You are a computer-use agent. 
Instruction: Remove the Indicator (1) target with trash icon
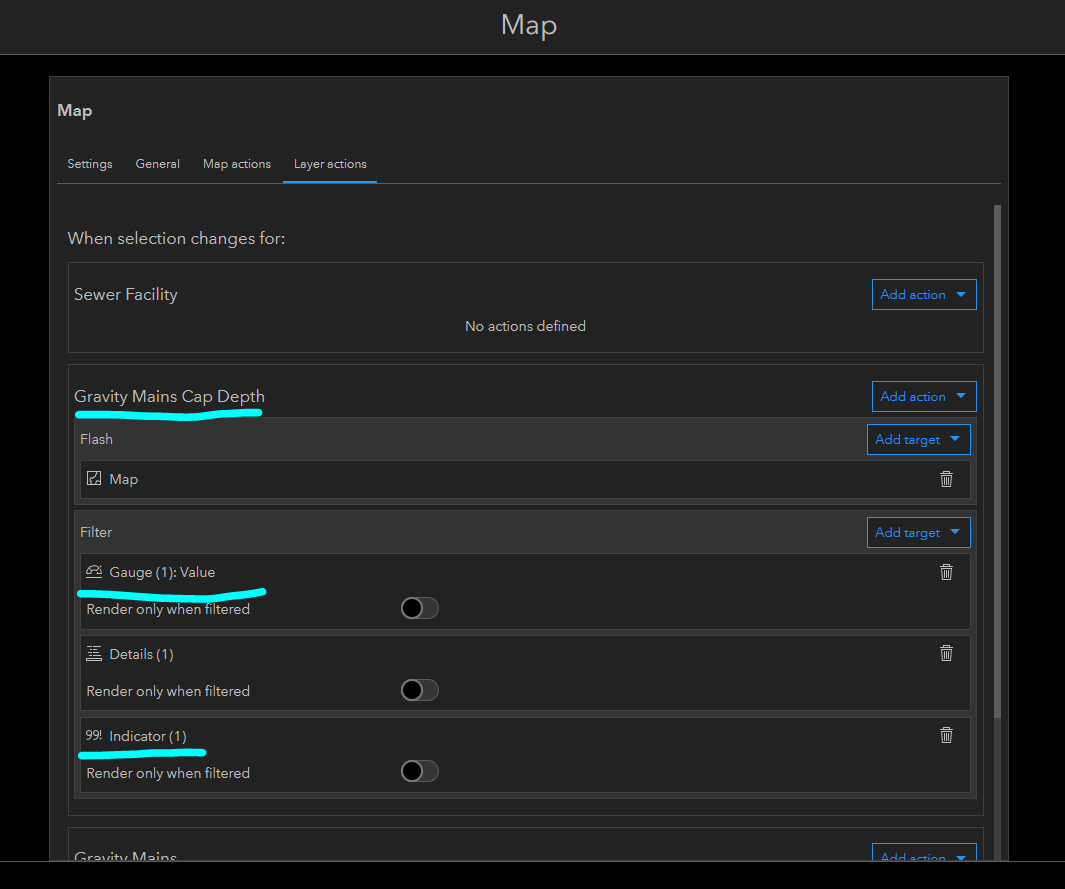tap(946, 735)
